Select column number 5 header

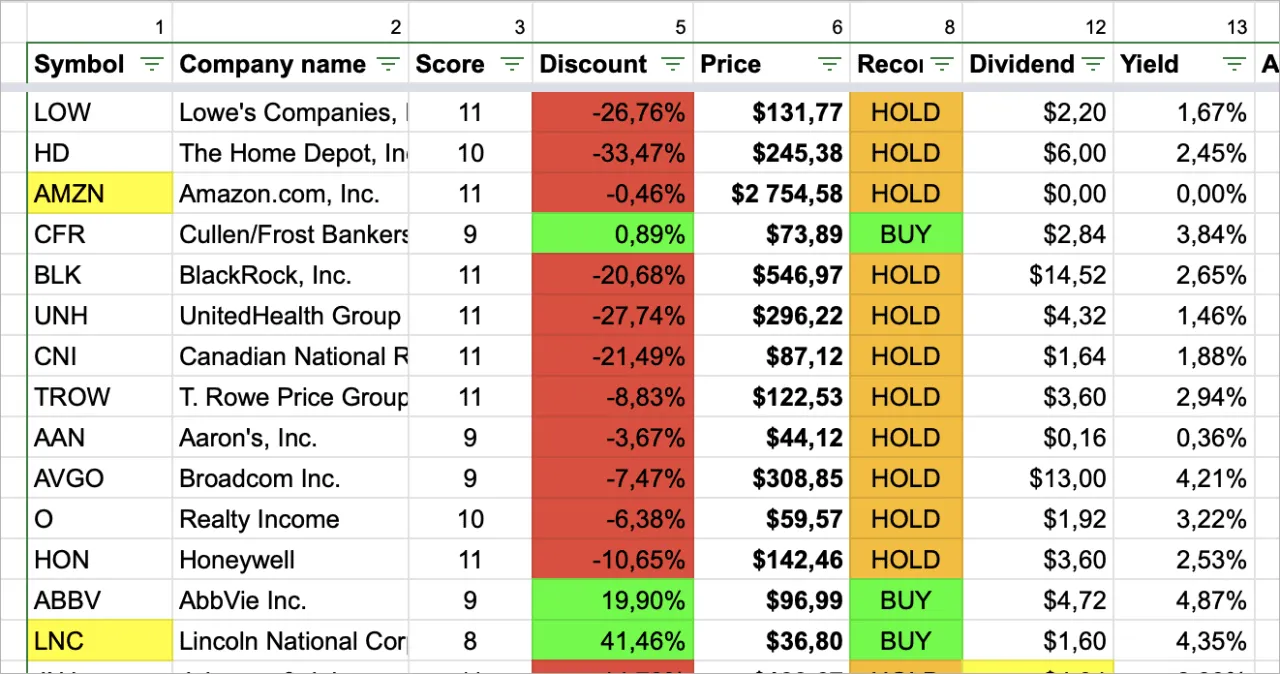coord(612,27)
